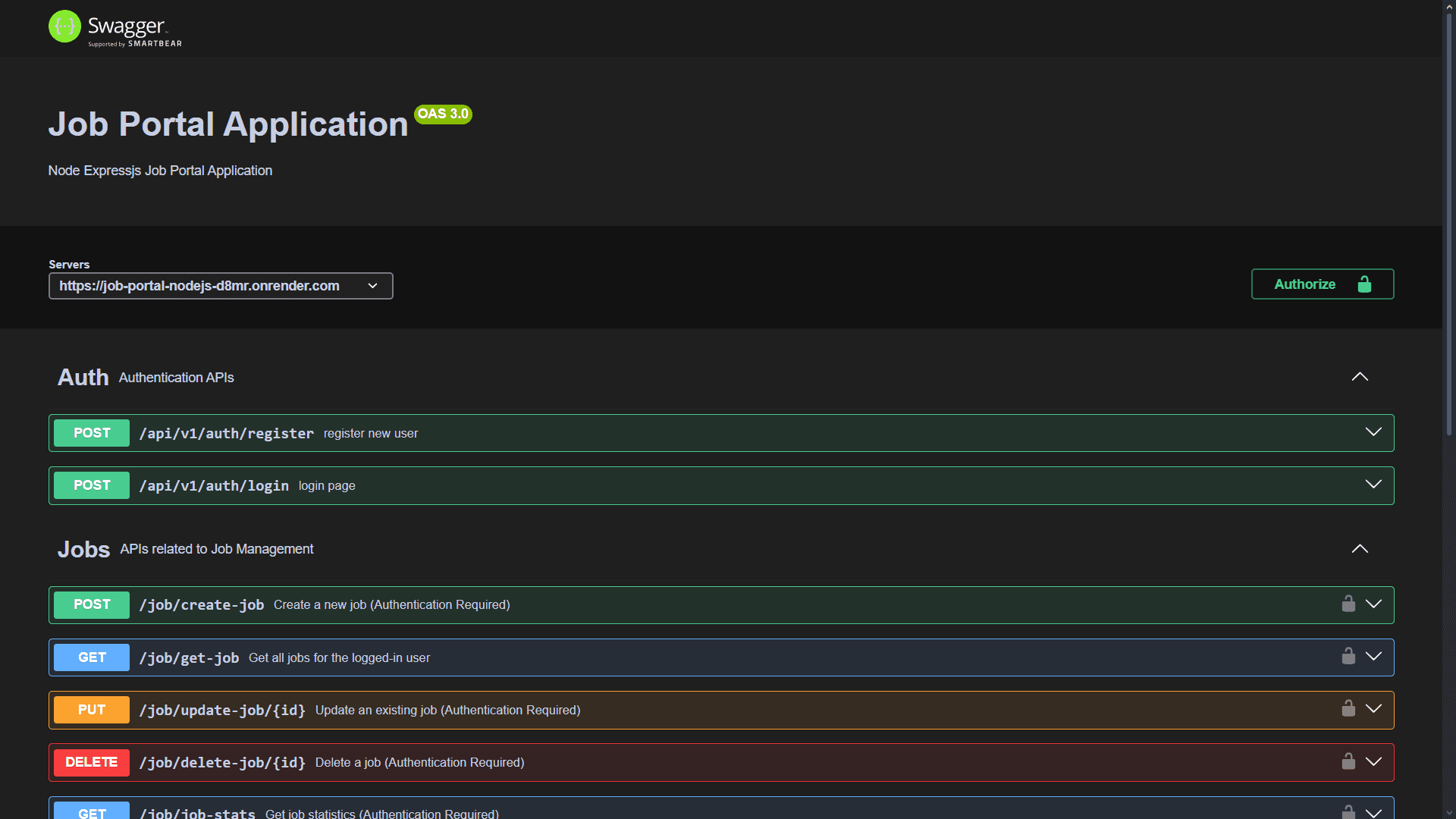This screenshot has height=819, width=1456.
Task: Open the Authorize dialog
Action: (1323, 284)
